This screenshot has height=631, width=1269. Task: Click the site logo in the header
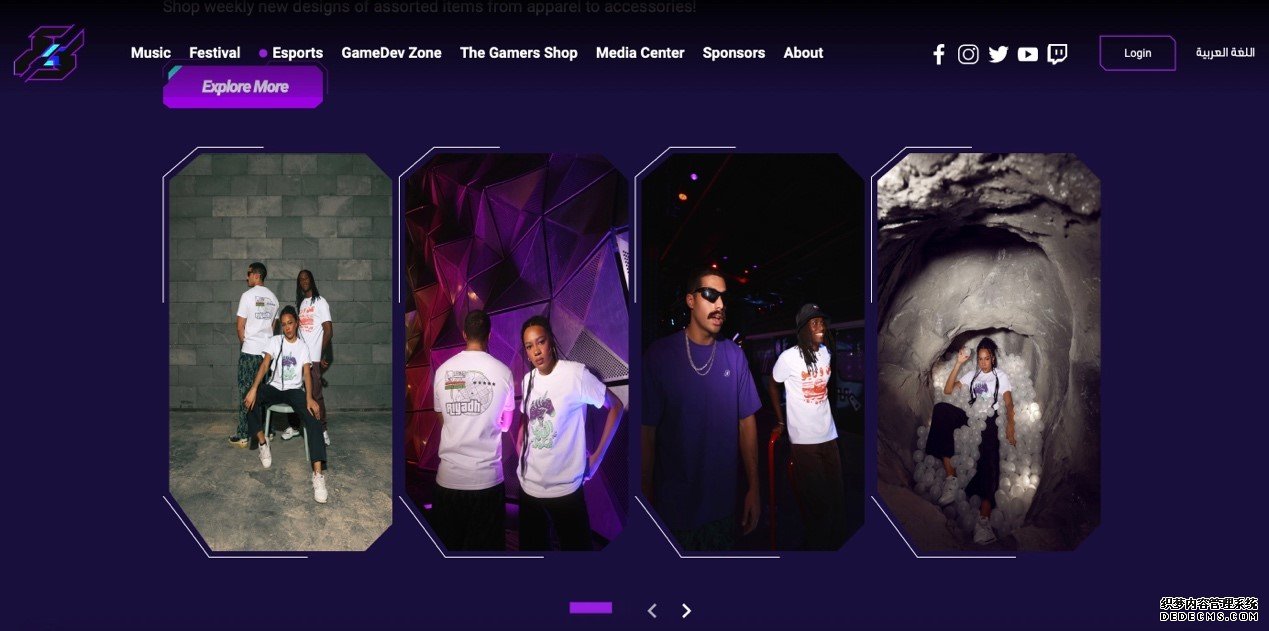tap(49, 53)
